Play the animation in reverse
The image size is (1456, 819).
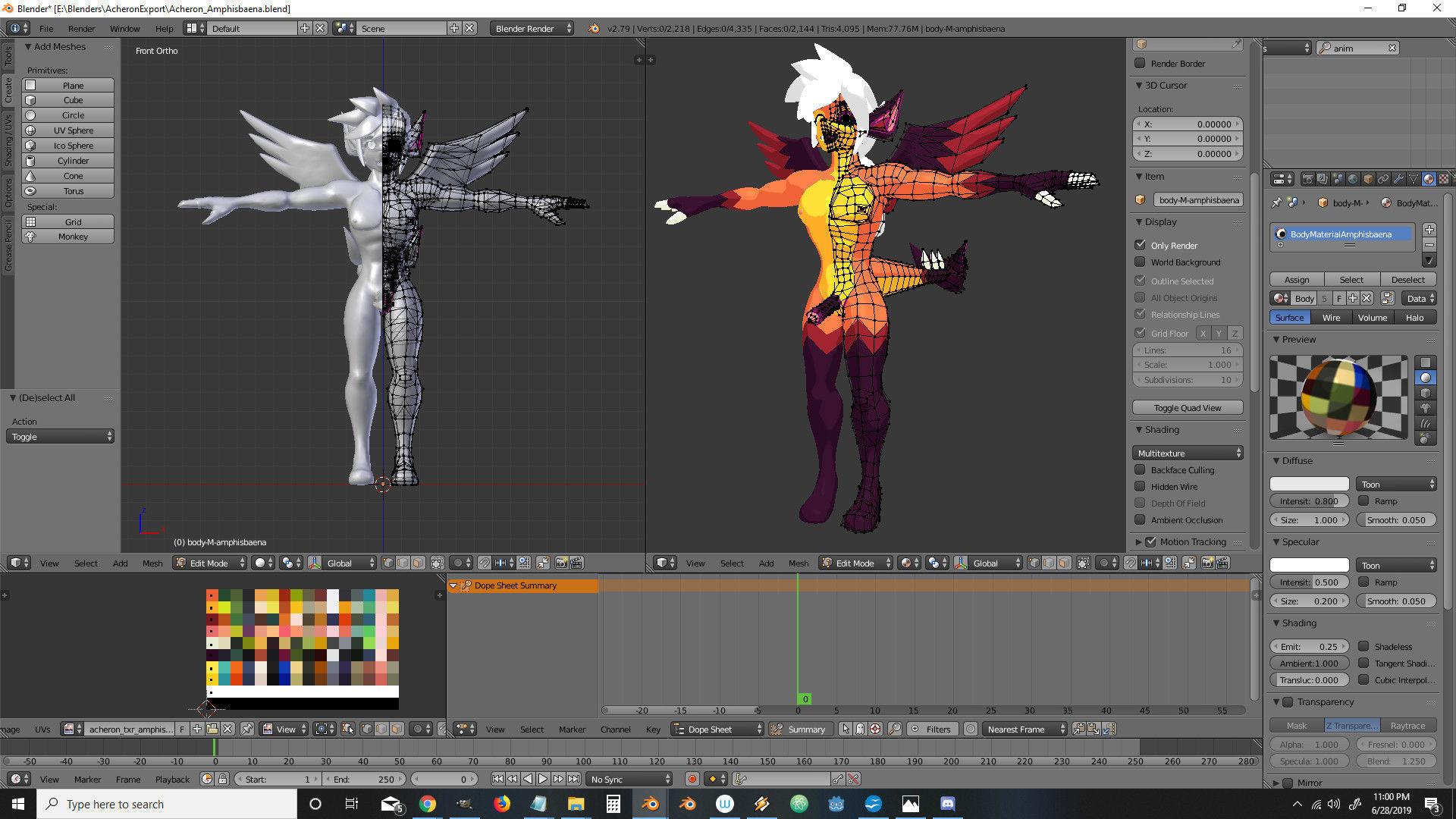coord(528,779)
